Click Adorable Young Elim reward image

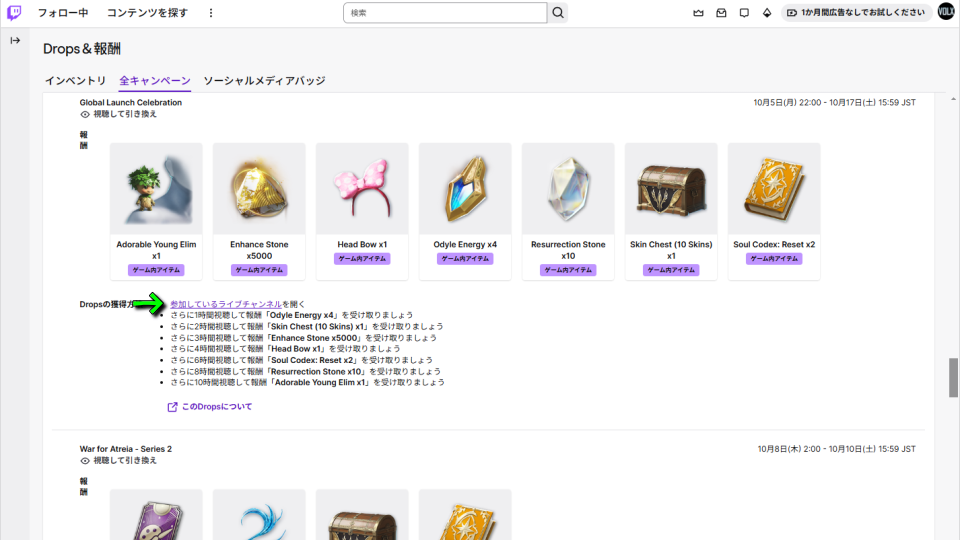point(156,189)
